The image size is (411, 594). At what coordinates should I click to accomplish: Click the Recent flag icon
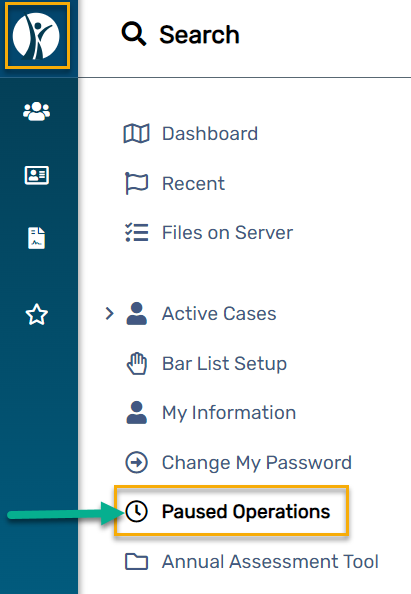click(x=136, y=183)
